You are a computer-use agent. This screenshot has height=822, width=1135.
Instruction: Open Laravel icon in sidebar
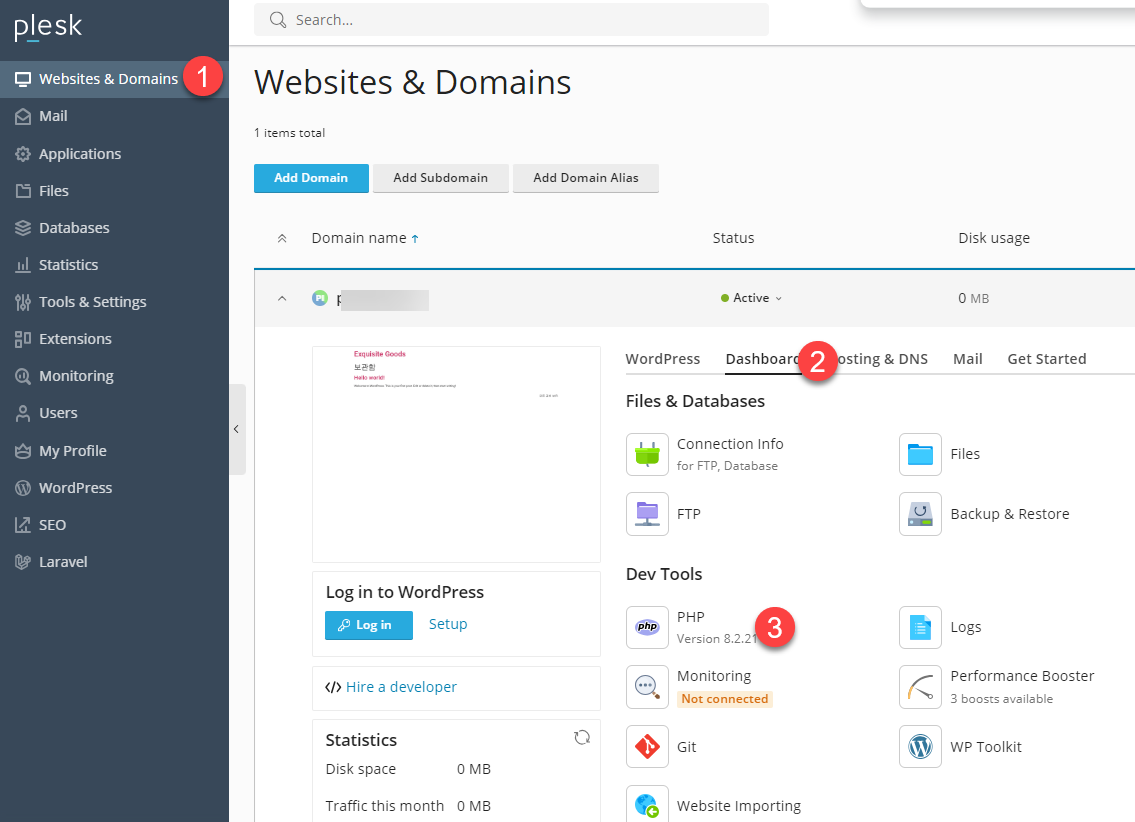pyautogui.click(x=23, y=562)
